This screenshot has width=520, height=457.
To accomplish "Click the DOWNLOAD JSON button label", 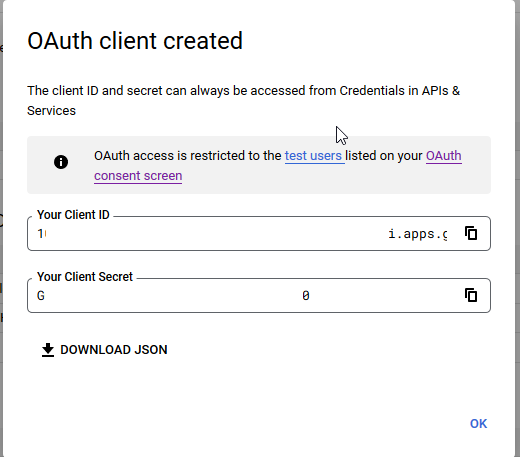I will pyautogui.click(x=114, y=350).
